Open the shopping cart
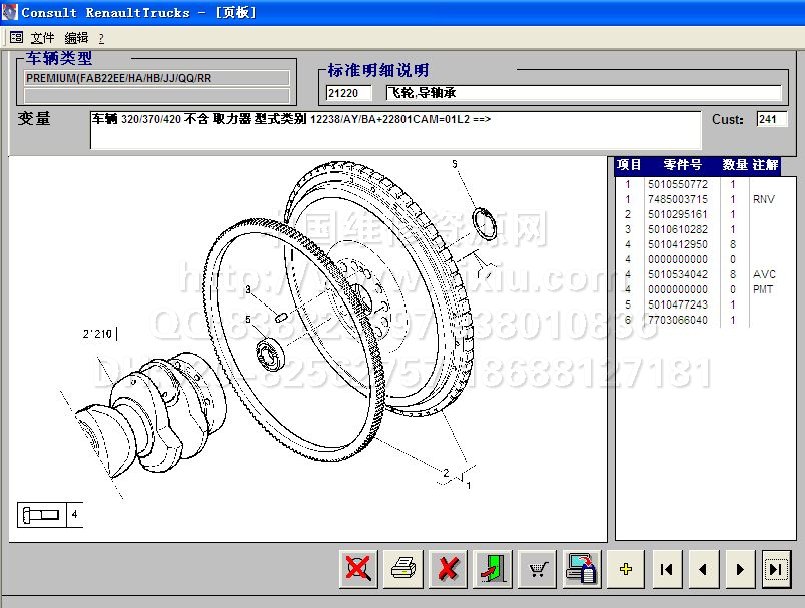805x608 pixels. [538, 569]
